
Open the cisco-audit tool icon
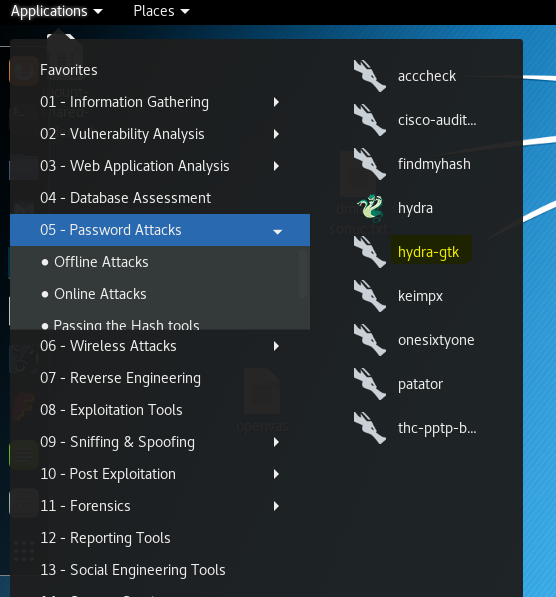pyautogui.click(x=370, y=120)
